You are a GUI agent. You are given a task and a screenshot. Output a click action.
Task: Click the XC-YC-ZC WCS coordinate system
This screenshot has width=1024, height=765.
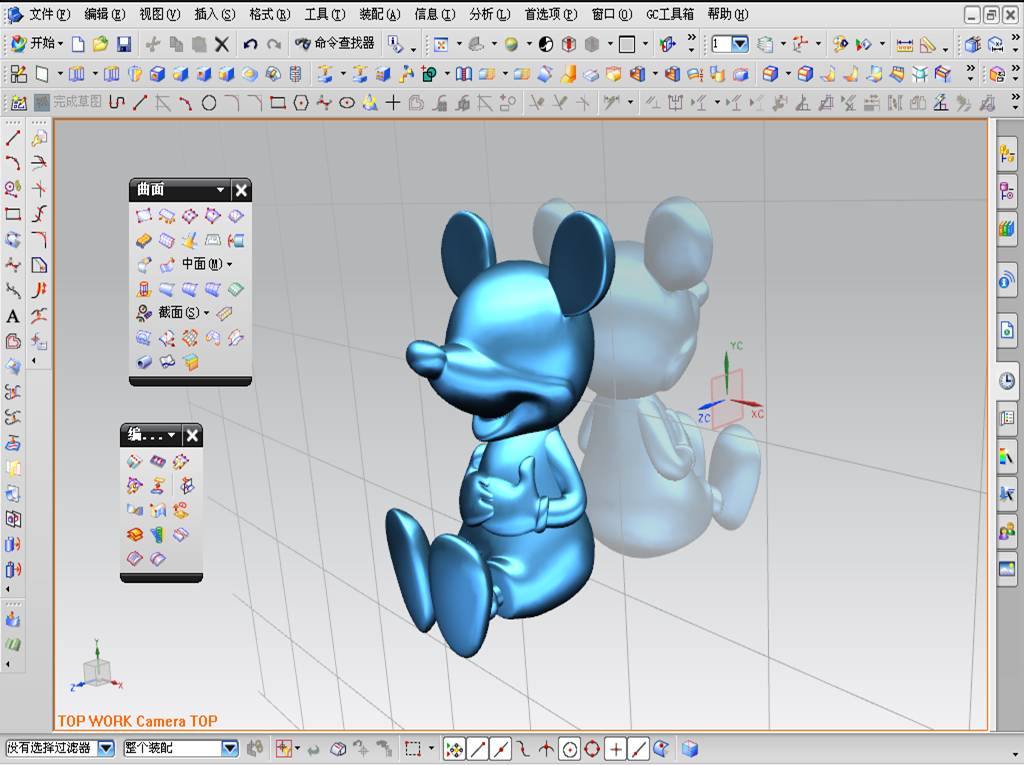pyautogui.click(x=728, y=385)
